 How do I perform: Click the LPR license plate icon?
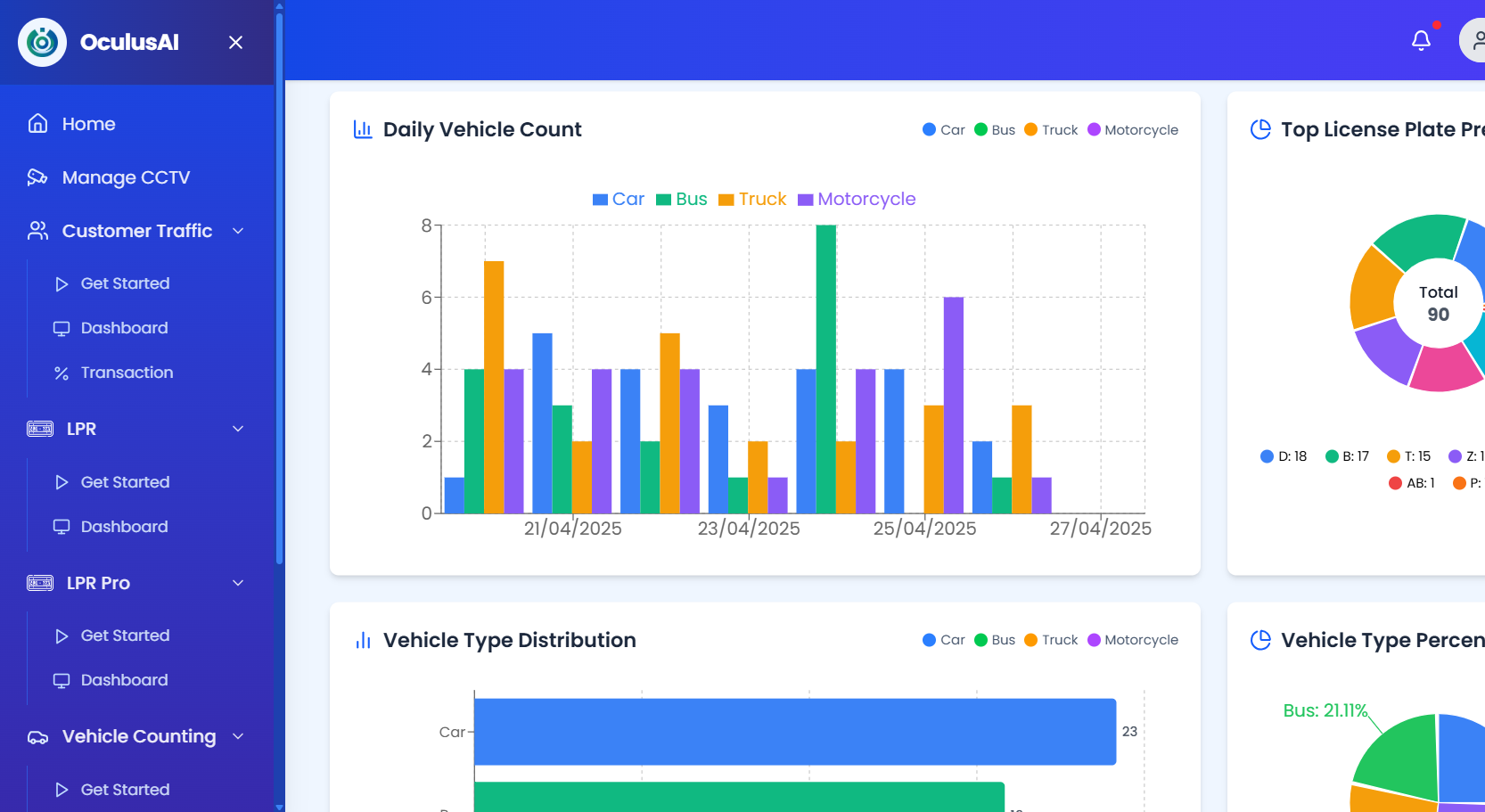(40, 429)
